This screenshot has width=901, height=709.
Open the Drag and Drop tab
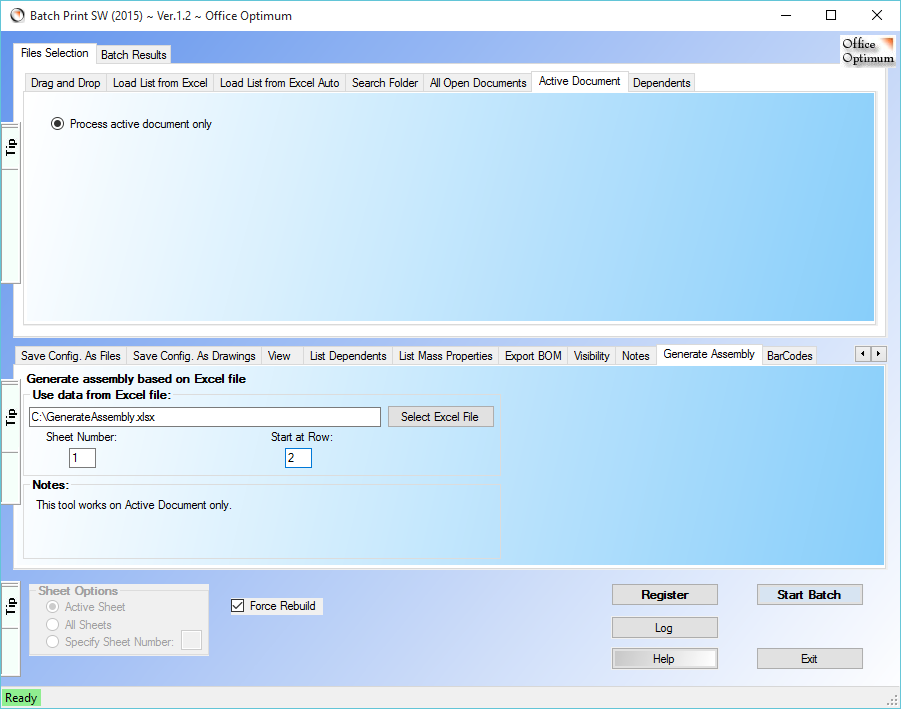[66, 83]
